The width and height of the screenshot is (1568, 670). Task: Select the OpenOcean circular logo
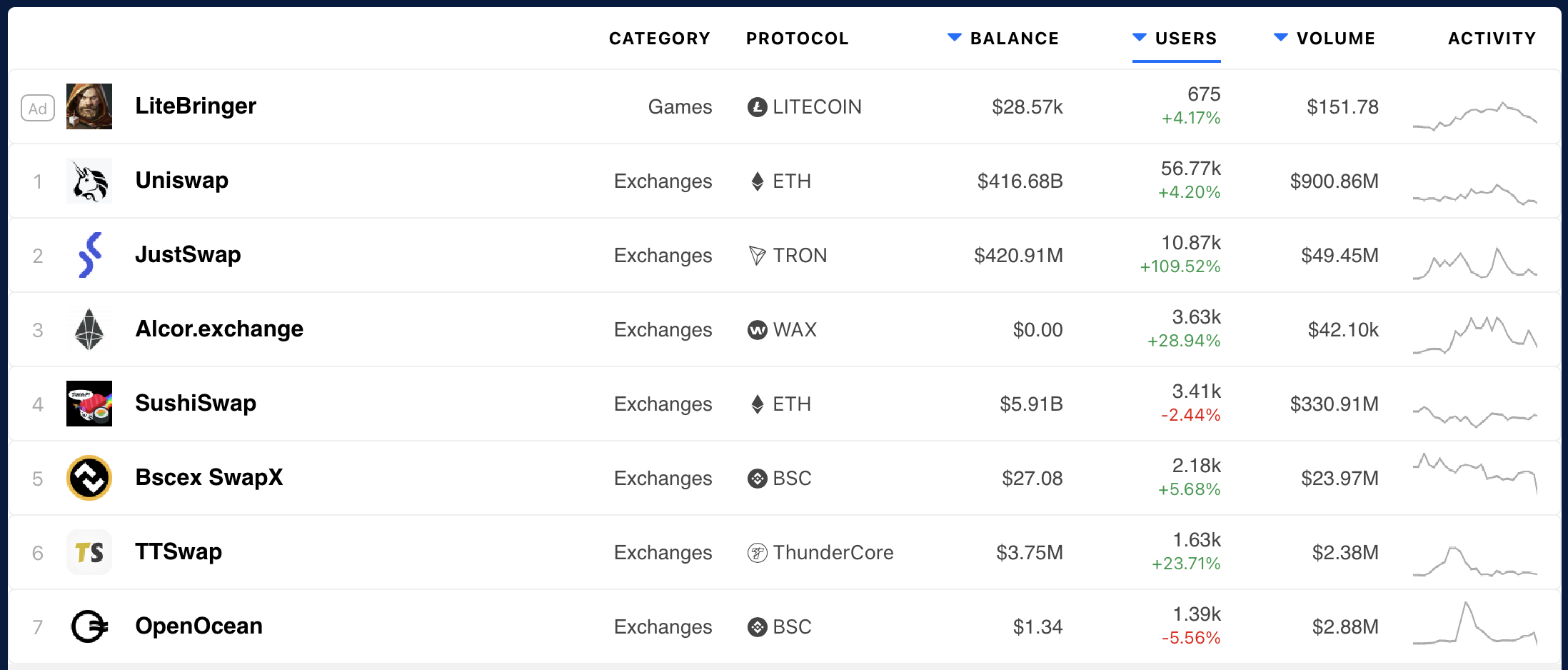pyautogui.click(x=89, y=626)
